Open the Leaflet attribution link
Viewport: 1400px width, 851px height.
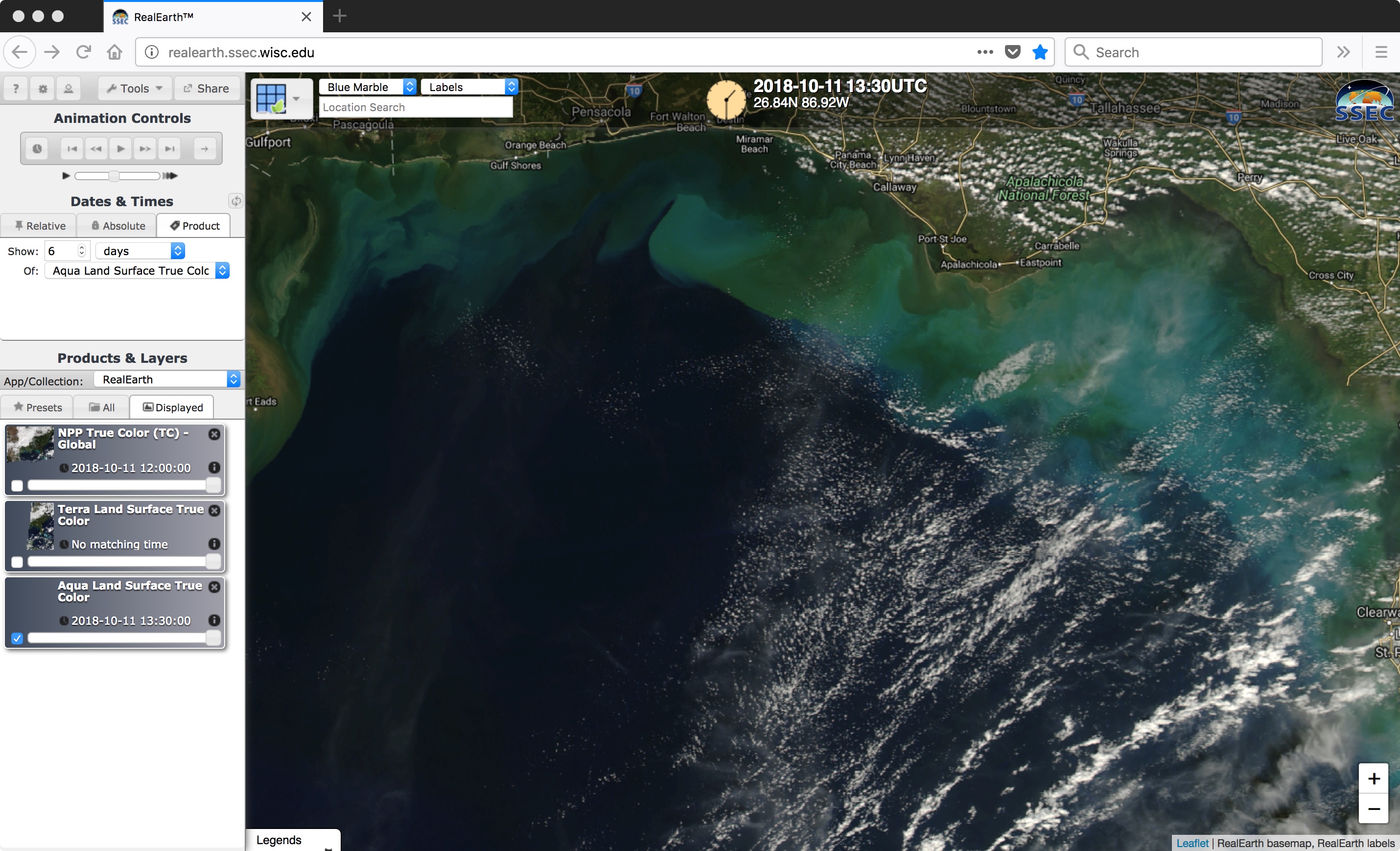pyautogui.click(x=1192, y=843)
